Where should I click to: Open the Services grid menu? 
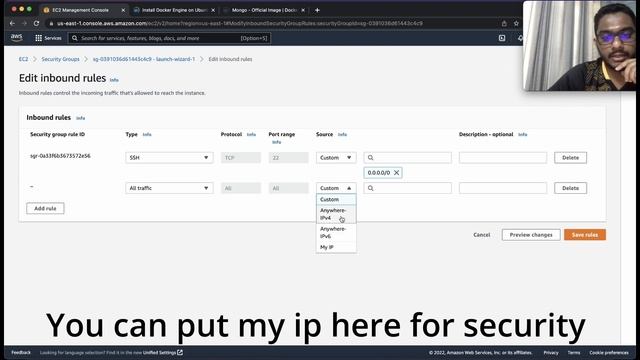coord(48,38)
